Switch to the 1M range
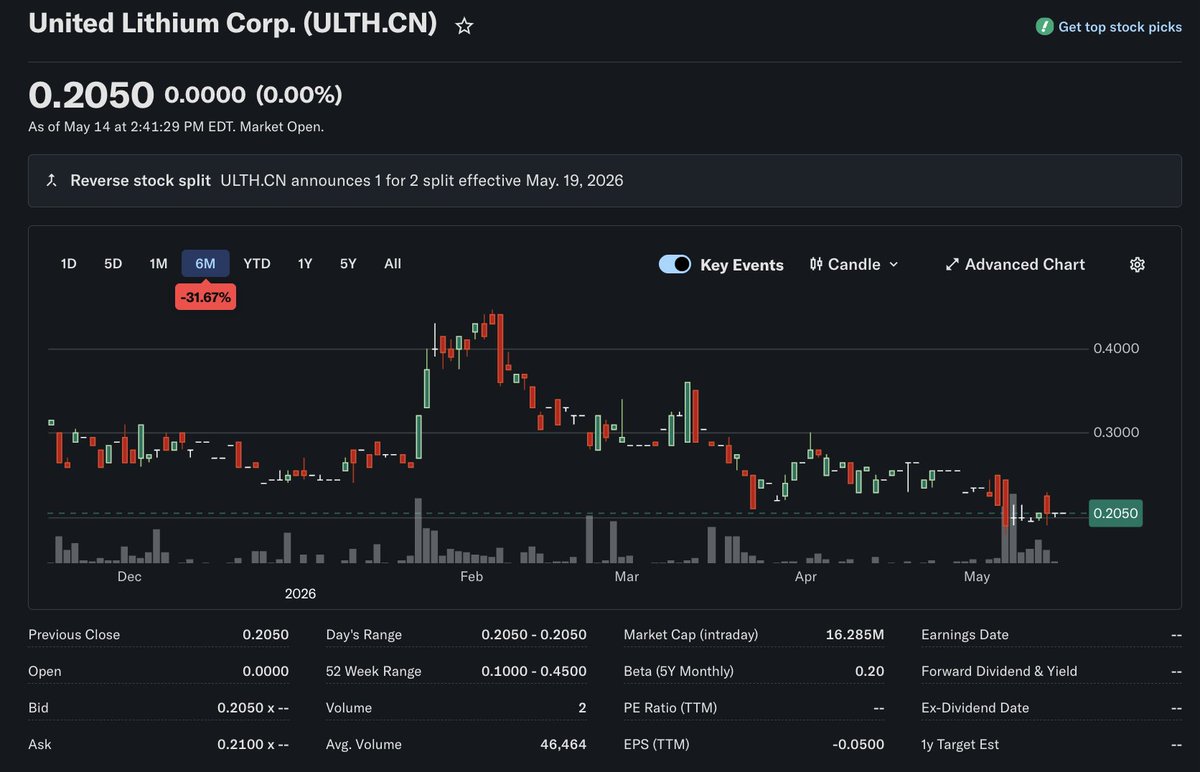The image size is (1200, 772). [158, 264]
